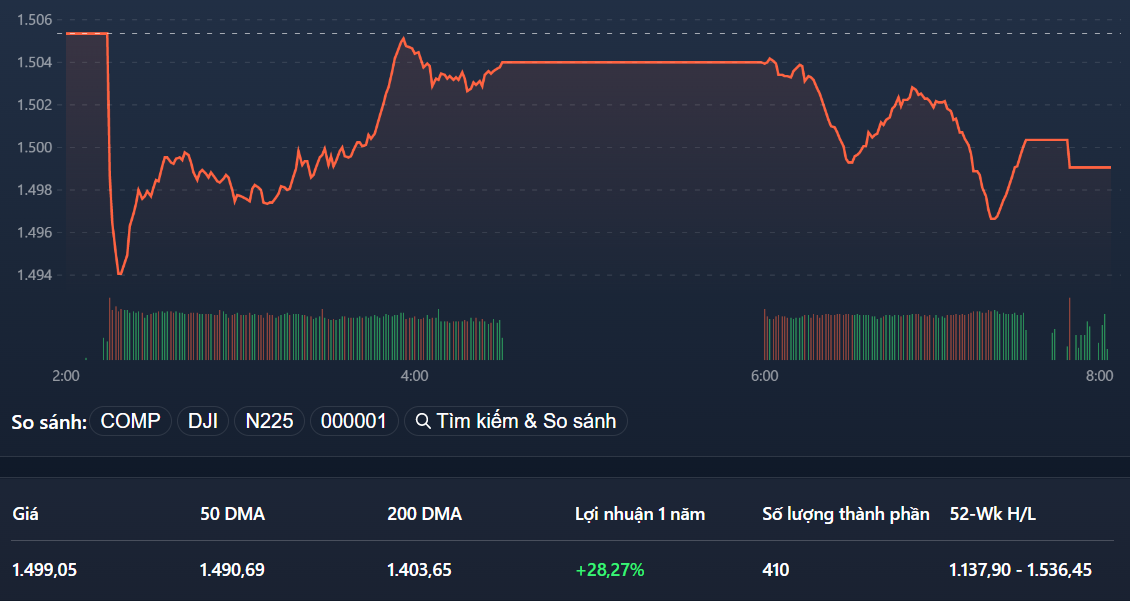
Task: Select the N225 comparison chip
Action: click(x=269, y=421)
